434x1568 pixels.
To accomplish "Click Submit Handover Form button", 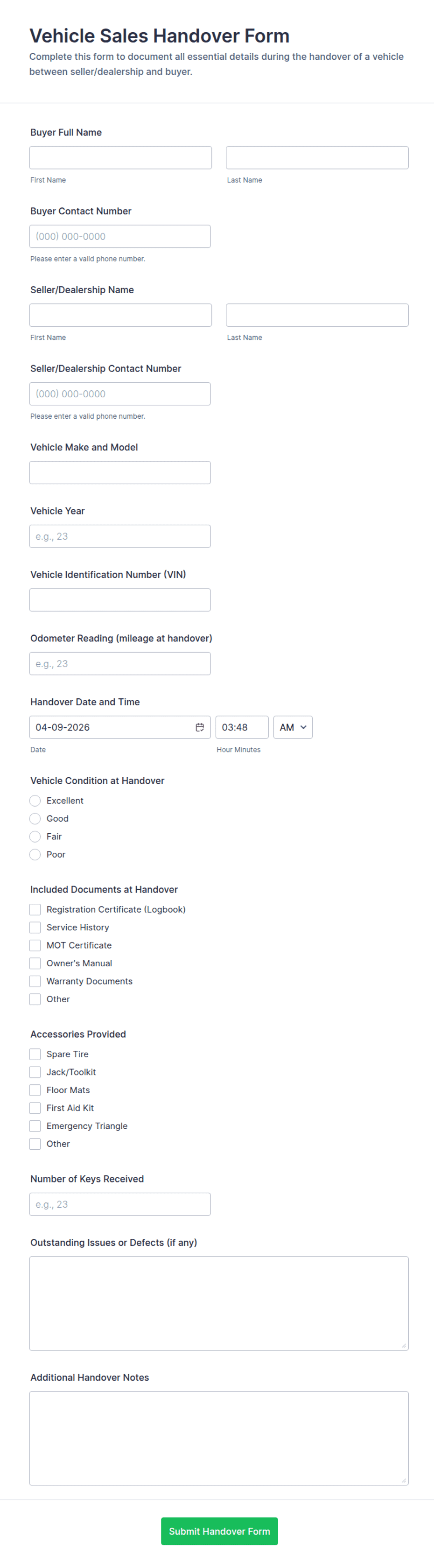I will (x=219, y=1531).
